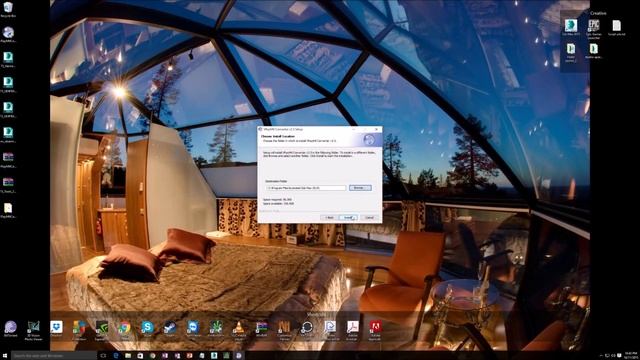This screenshot has width=640, height=360.
Task: Open the Recycle Bin desktop icon
Action: click(8, 9)
